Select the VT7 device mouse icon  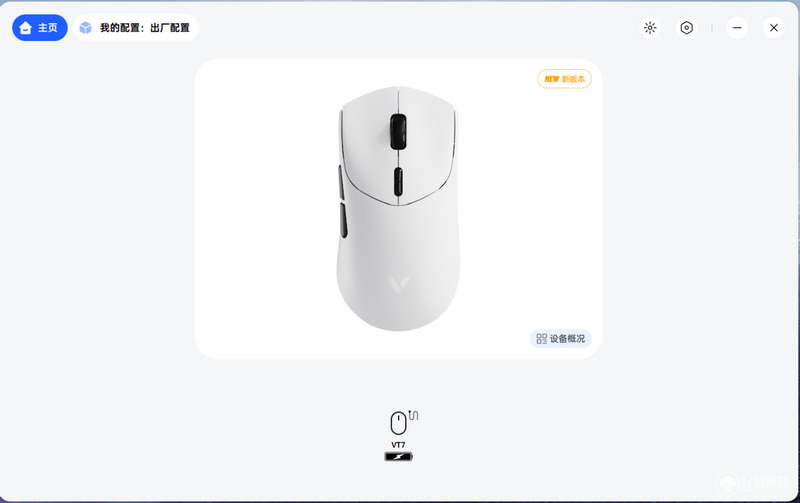(x=398, y=423)
